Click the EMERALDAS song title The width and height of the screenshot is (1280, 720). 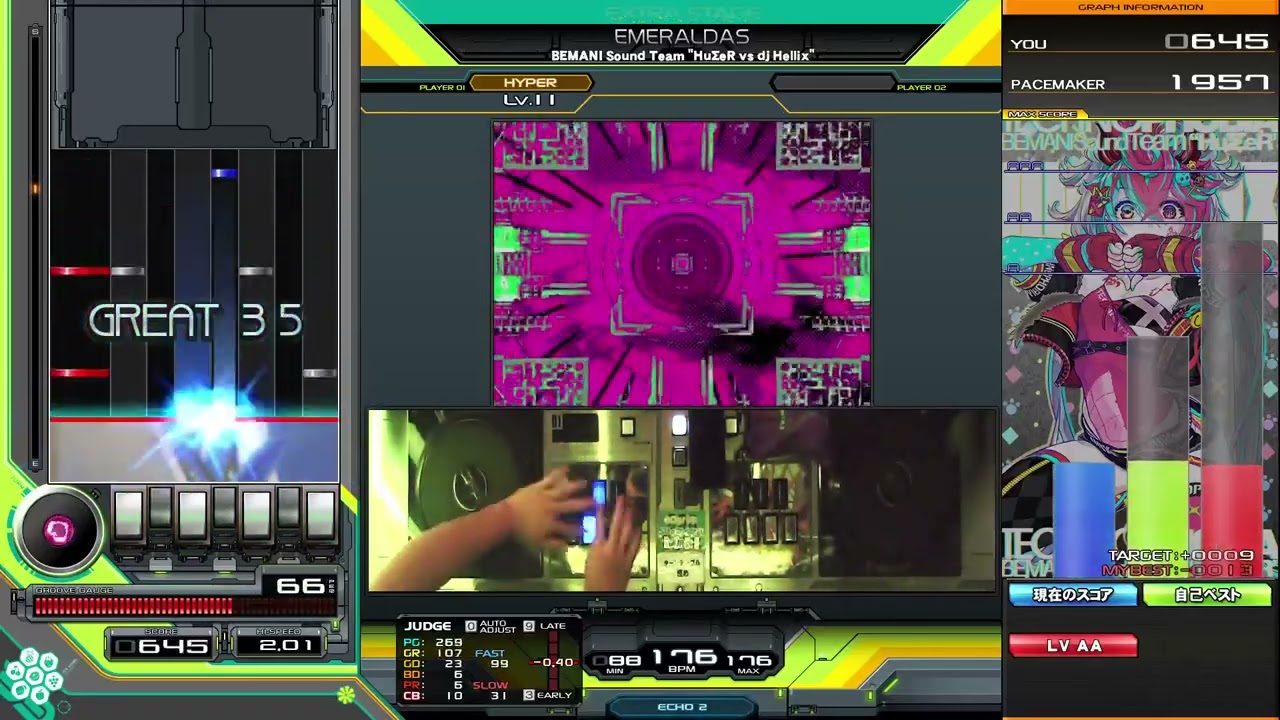pos(681,37)
